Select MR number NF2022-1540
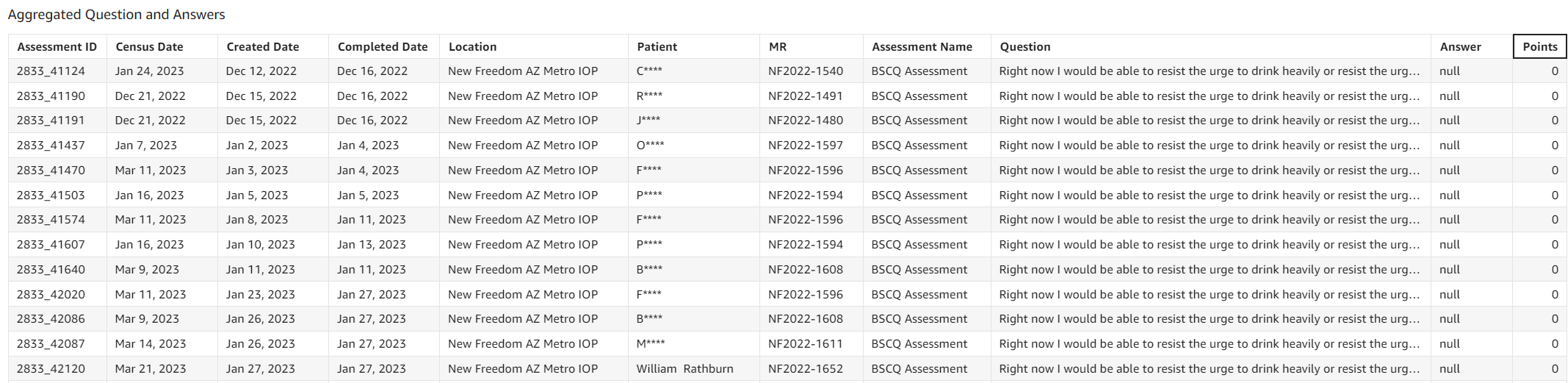 [x=805, y=71]
